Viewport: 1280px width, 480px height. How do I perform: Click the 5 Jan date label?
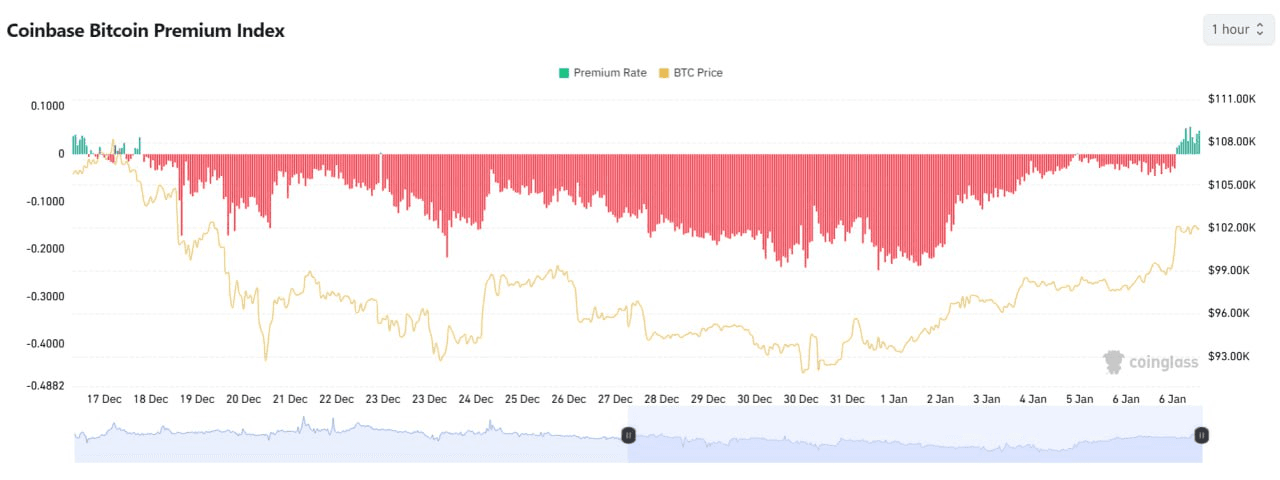pyautogui.click(x=1079, y=399)
